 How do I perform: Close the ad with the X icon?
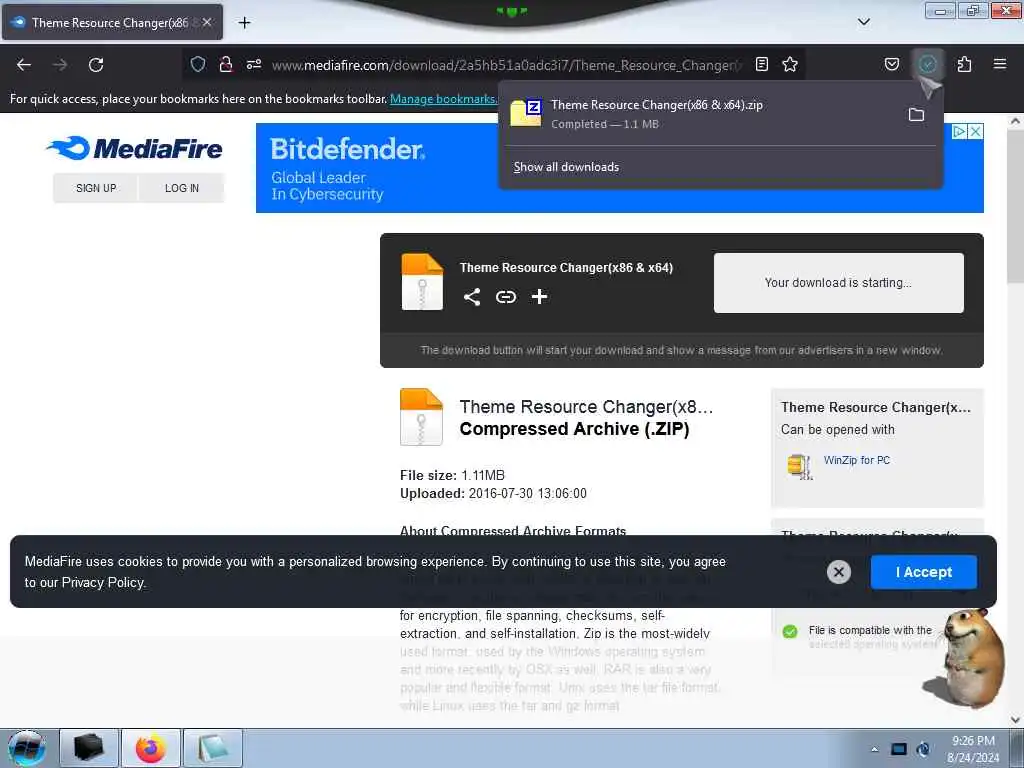pyautogui.click(x=975, y=132)
